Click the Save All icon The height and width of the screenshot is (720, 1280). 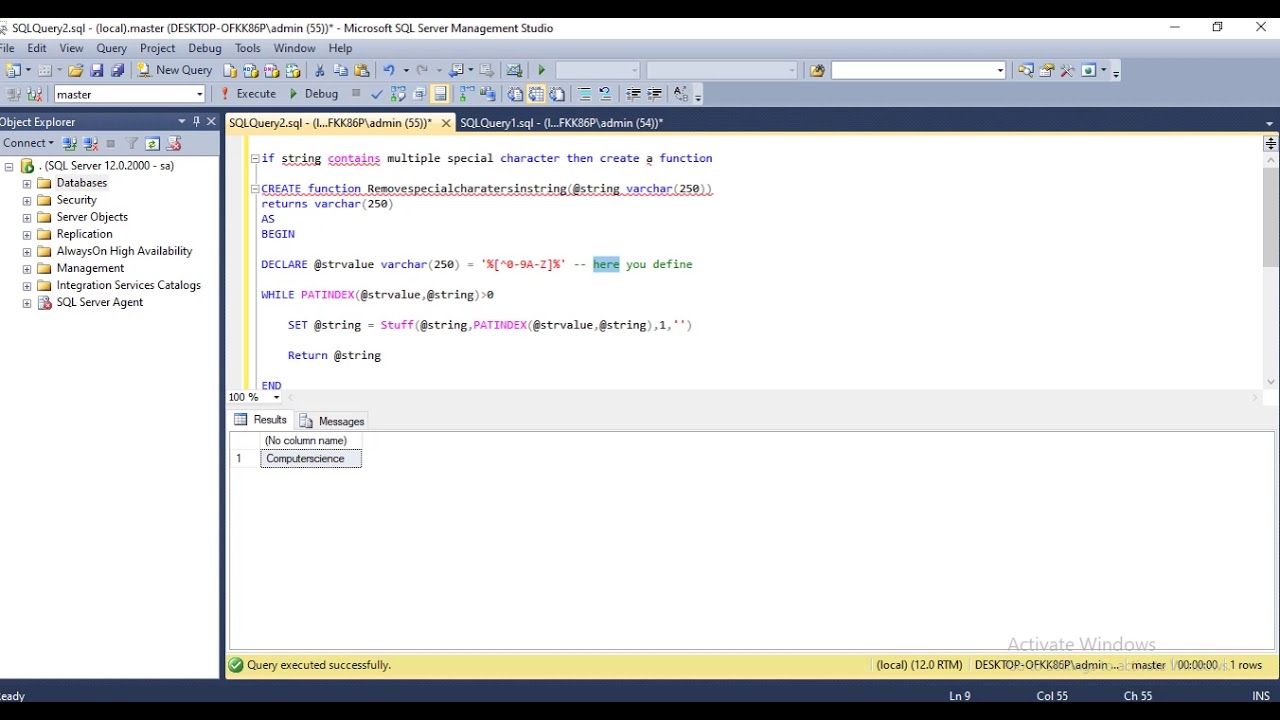(x=117, y=70)
